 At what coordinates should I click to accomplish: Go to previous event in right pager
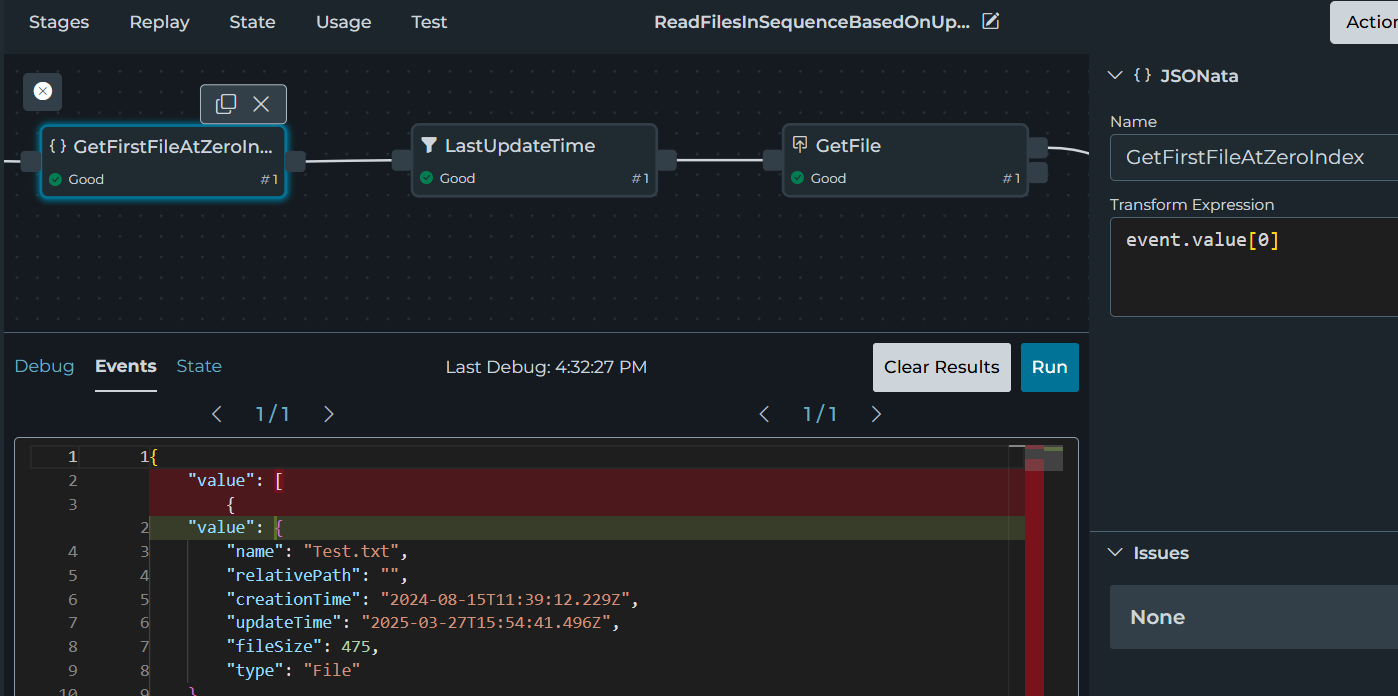point(764,414)
